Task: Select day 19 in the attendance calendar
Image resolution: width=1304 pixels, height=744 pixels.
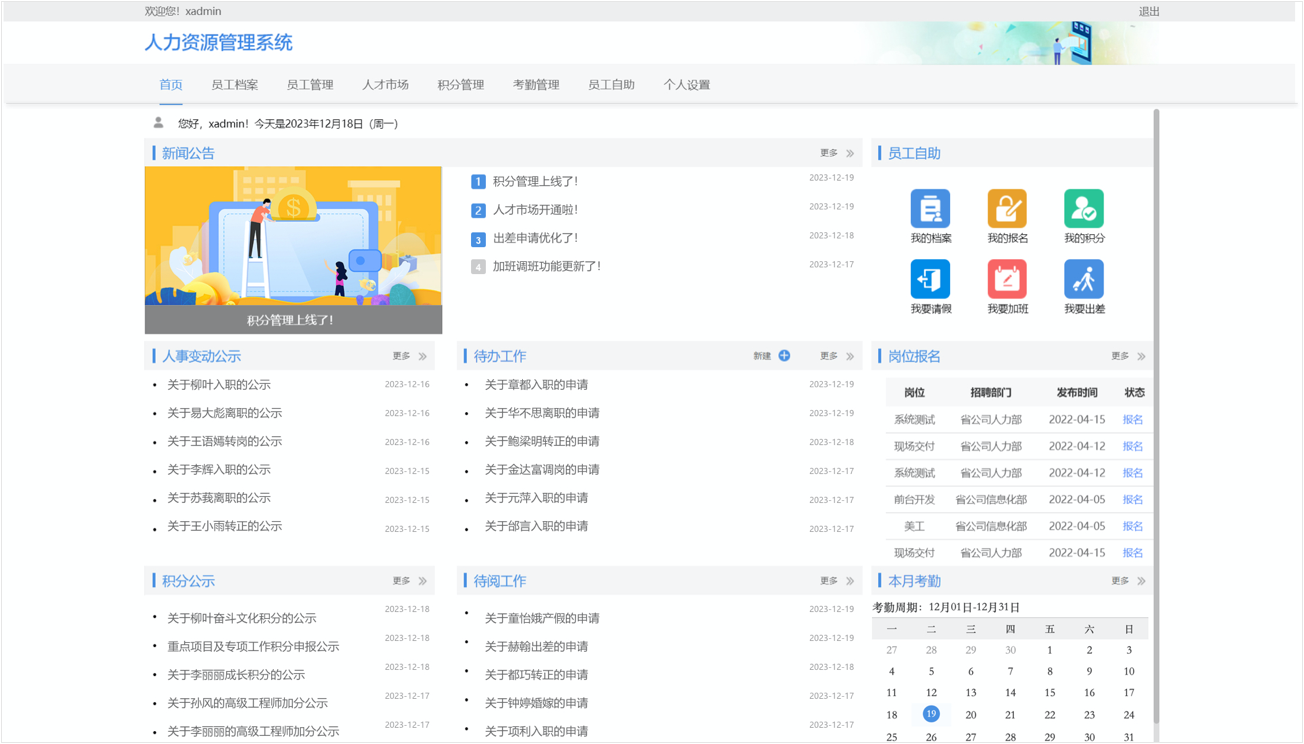Action: coord(931,714)
